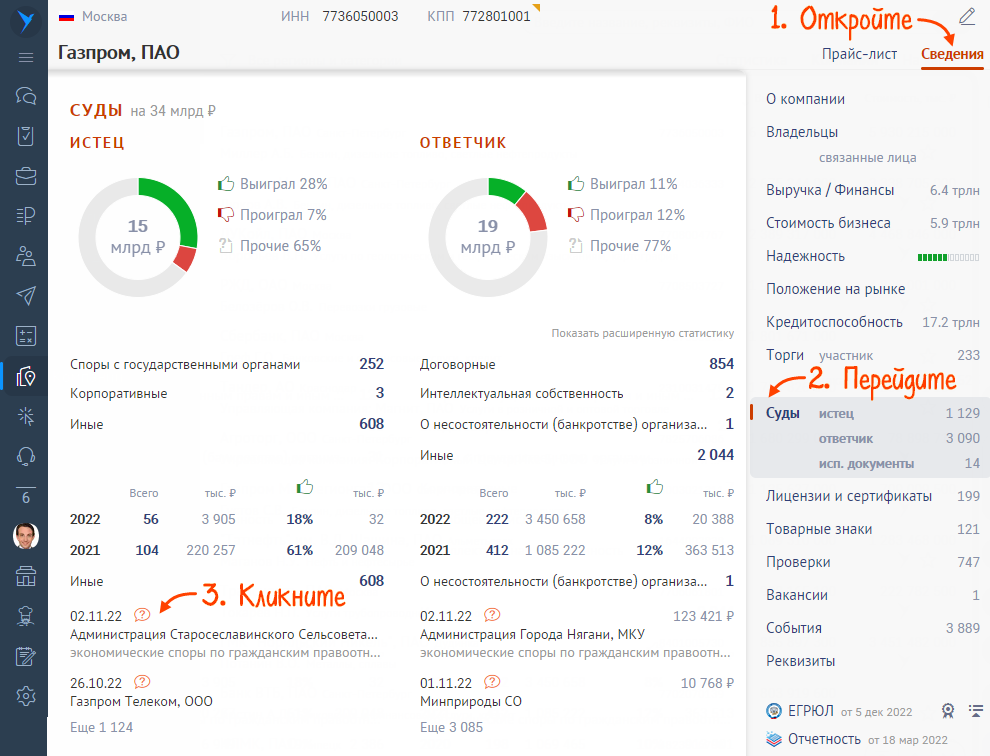Image resolution: width=990 pixels, height=756 pixels.
Task: Select Суды истец 1 129 row
Action: tap(873, 413)
